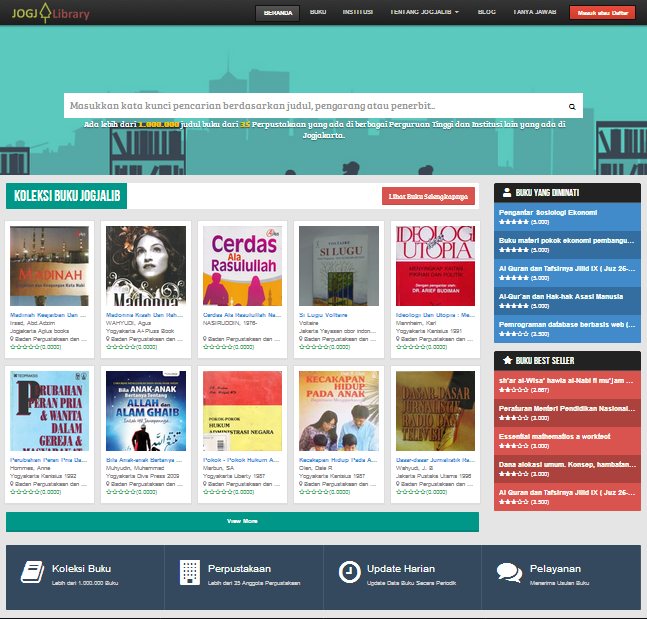Focus the book keyword search field
The width and height of the screenshot is (647, 619).
coord(312,106)
